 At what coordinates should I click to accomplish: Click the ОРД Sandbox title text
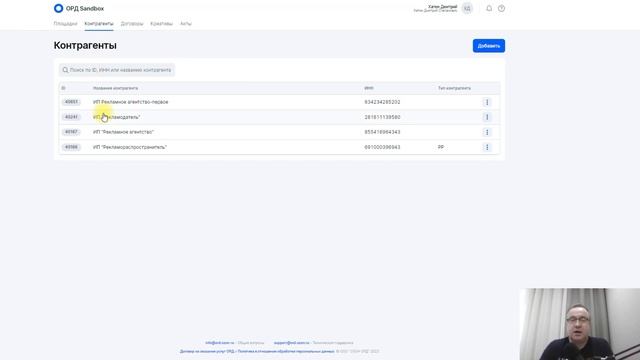click(x=85, y=8)
